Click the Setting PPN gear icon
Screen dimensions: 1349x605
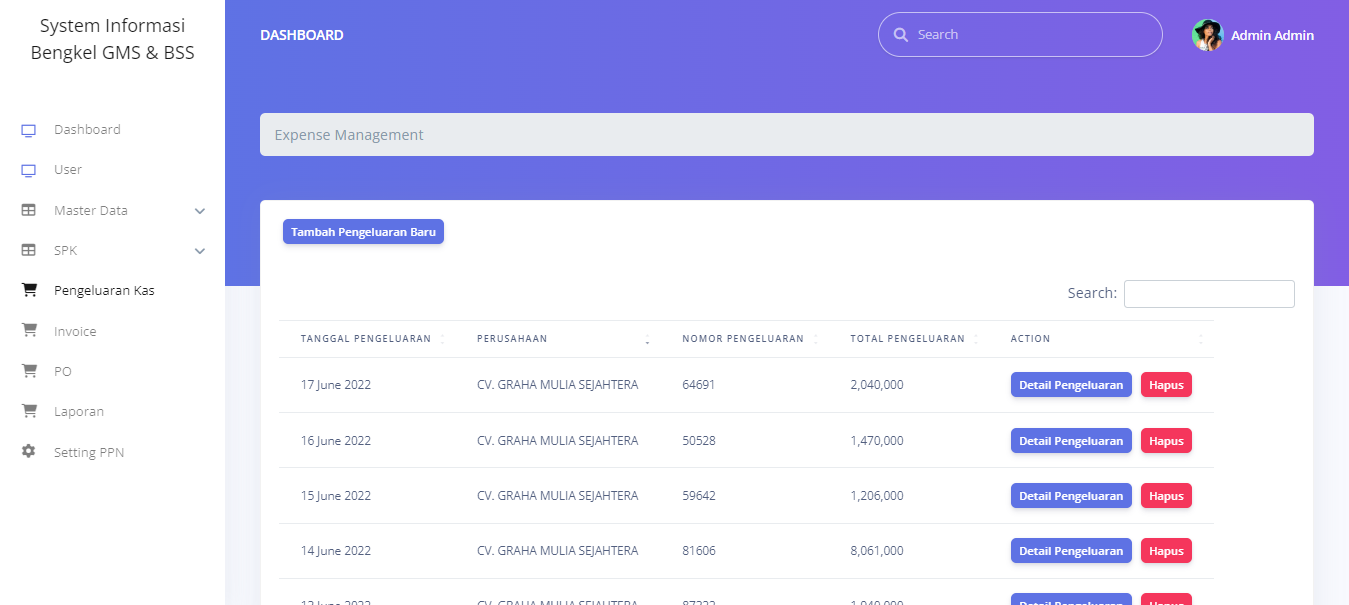click(x=29, y=452)
